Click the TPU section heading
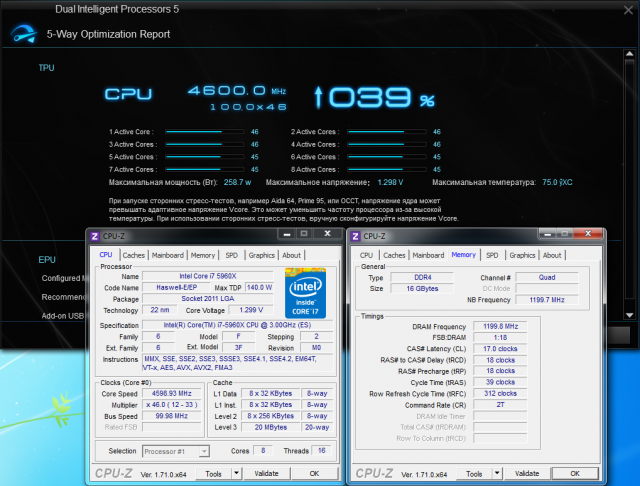 (47, 68)
